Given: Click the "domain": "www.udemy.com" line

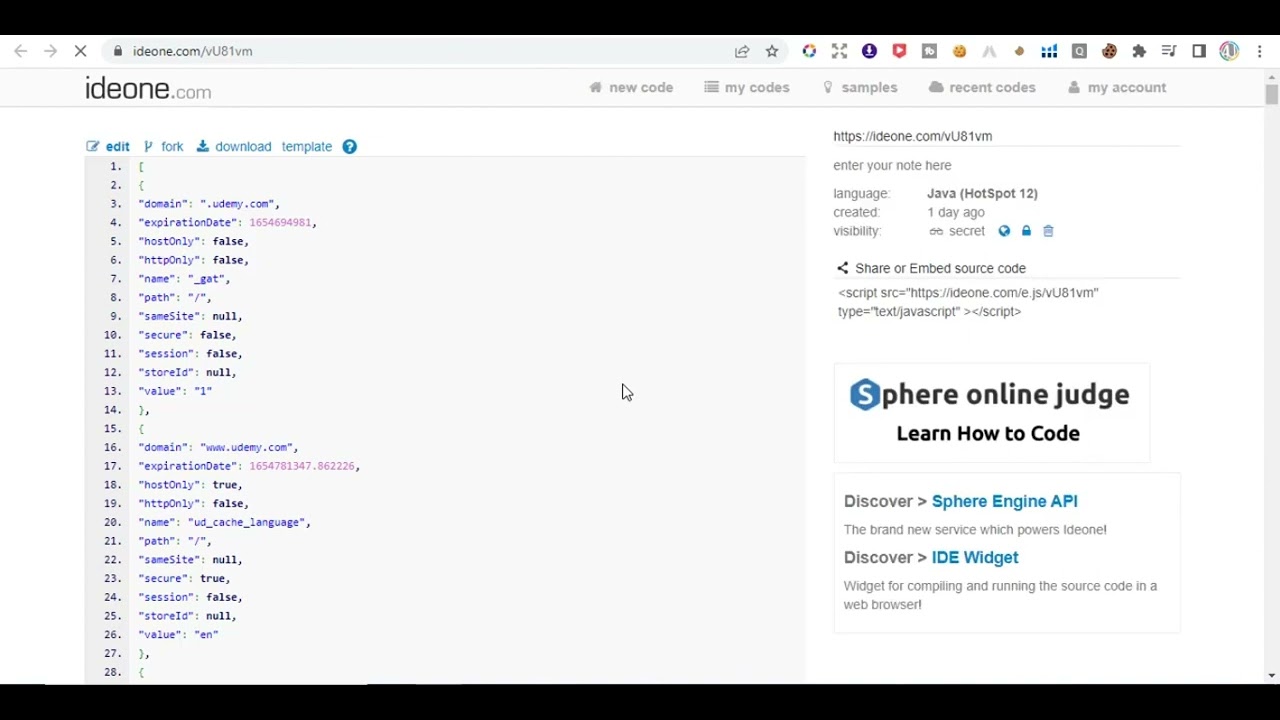Looking at the screenshot, I should coord(218,448).
